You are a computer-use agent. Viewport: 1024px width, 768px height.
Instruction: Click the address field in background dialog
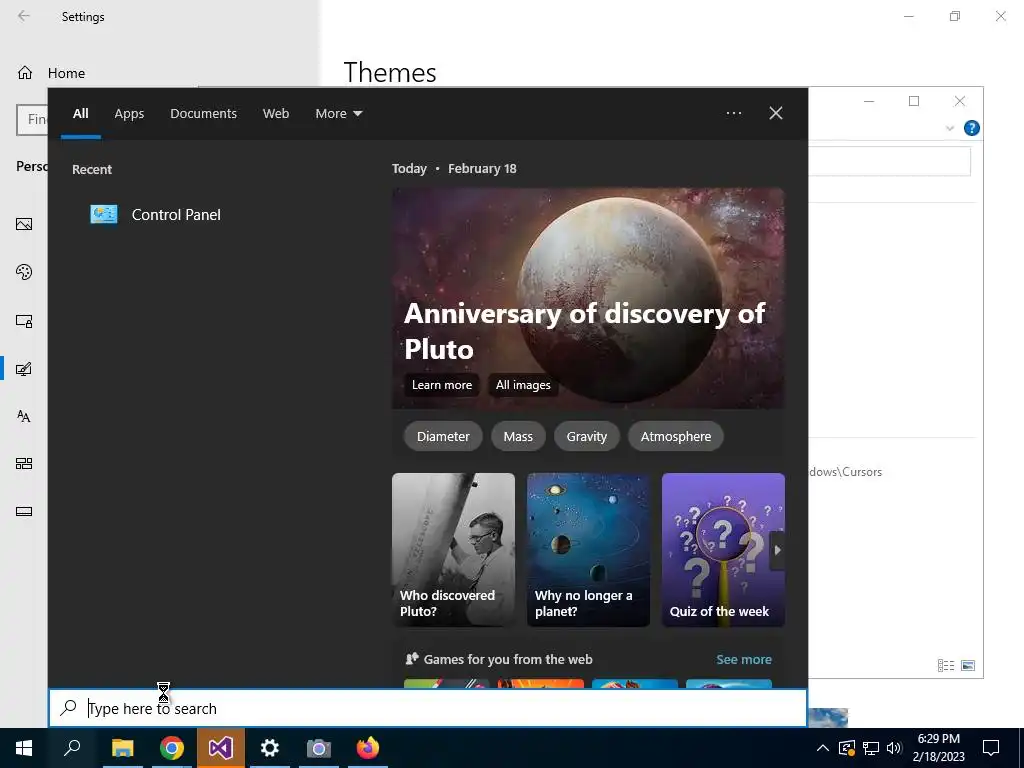pos(889,161)
